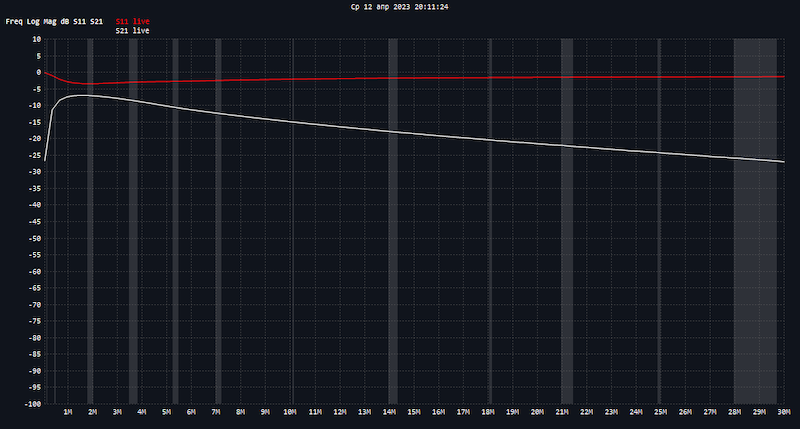
Task: Click the wide shaded band between 28M and 30M
Action: point(755,220)
